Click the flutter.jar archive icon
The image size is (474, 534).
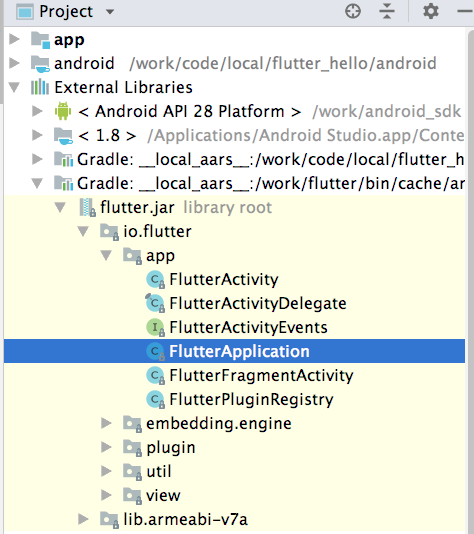87,207
